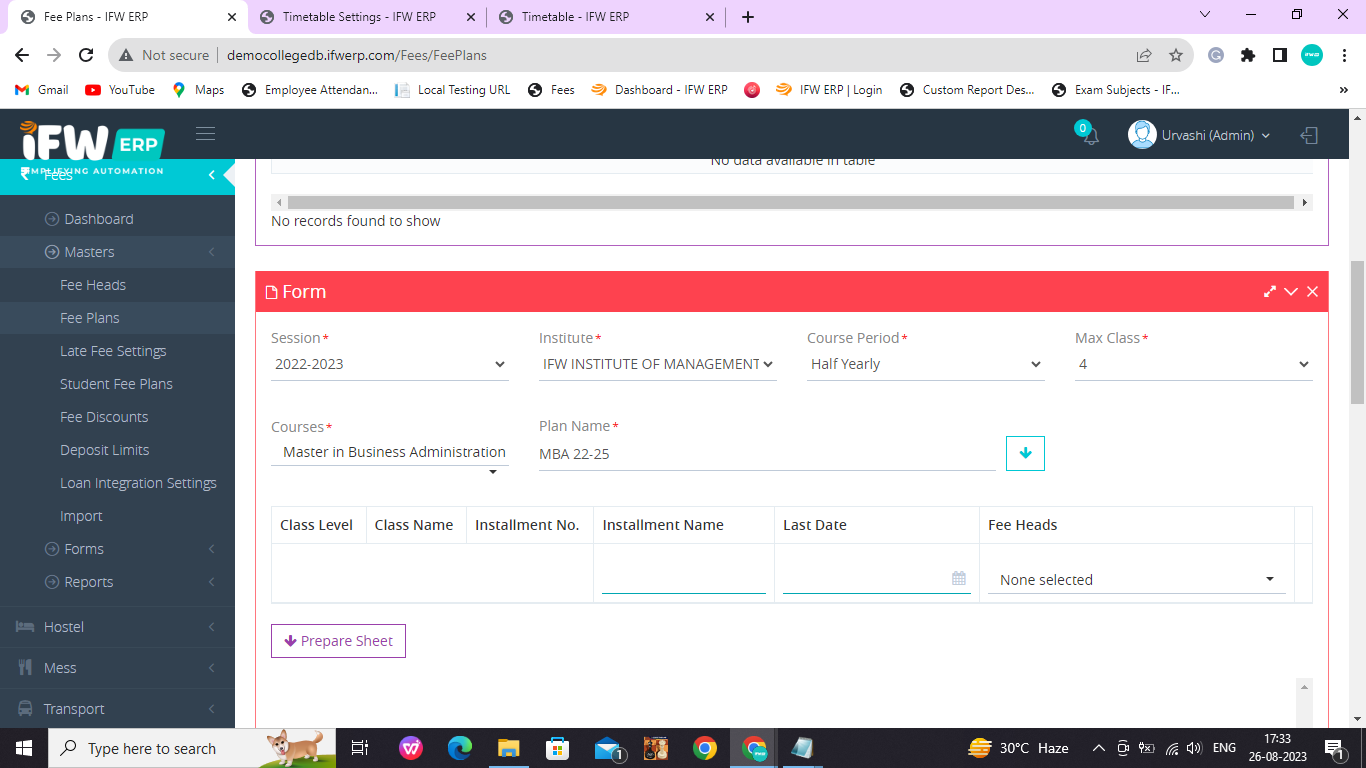Image resolution: width=1366 pixels, height=768 pixels.
Task: Click the Windows taskbar search box
Action: 190,748
